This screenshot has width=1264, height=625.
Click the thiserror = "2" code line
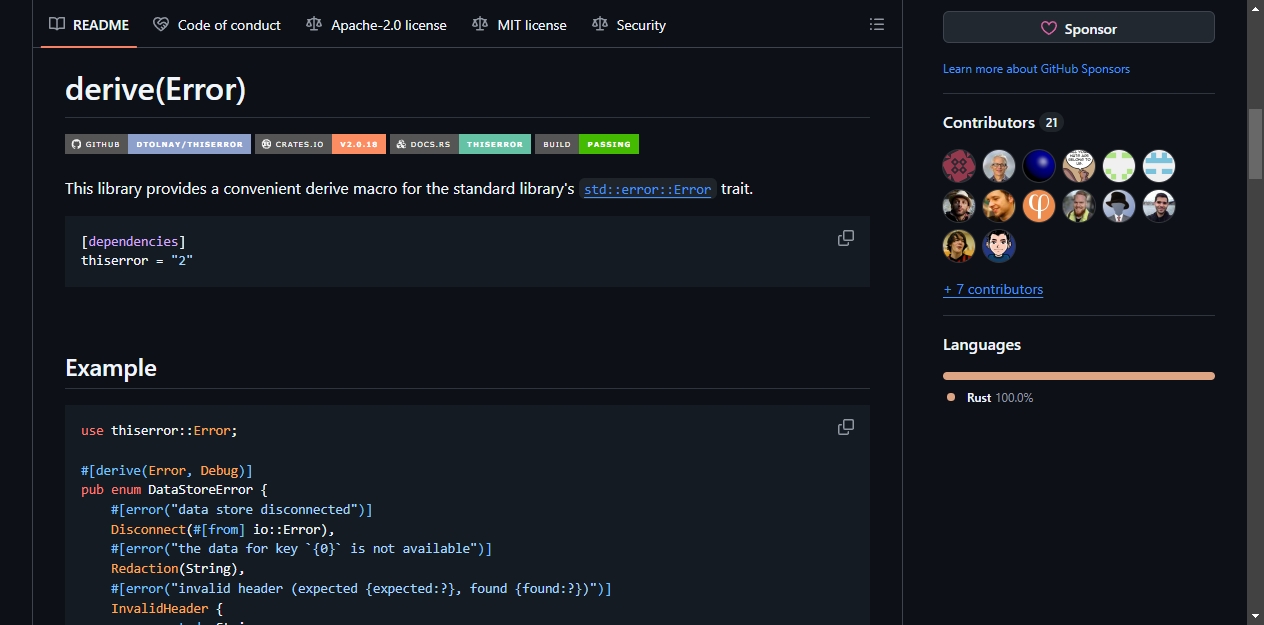tap(137, 260)
